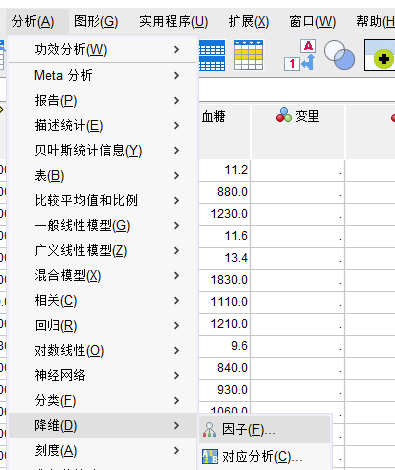Expand 描述统计(E) submenu
395x470 pixels.
[102, 126]
